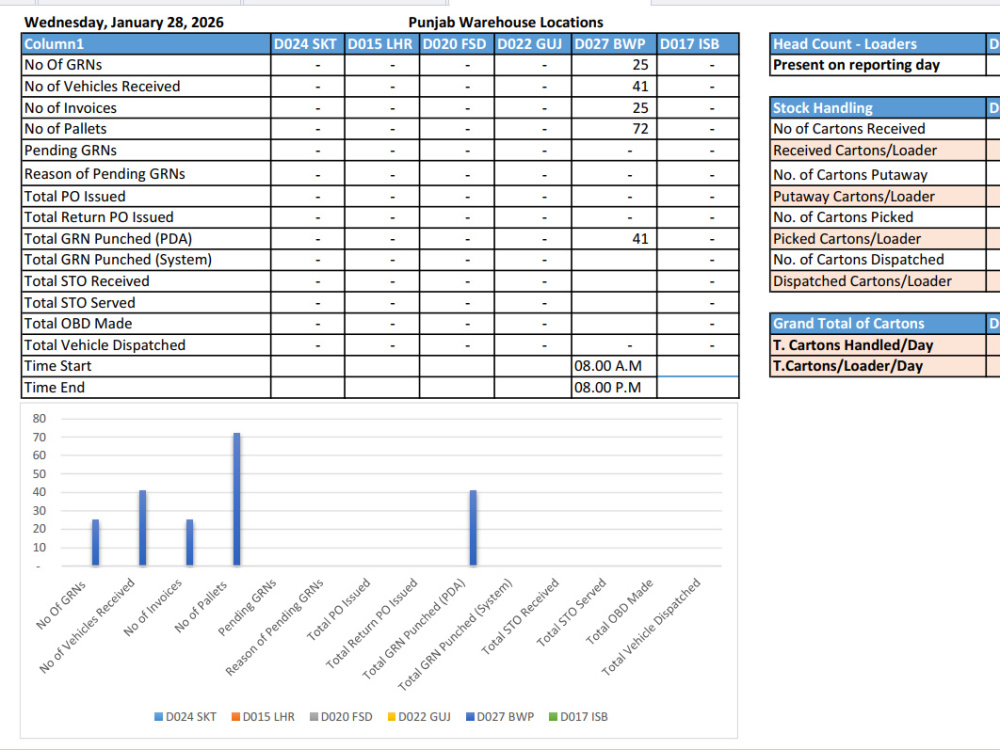Select the Head Count - Loaders header
Screen dimensions: 1000x750
878,44
